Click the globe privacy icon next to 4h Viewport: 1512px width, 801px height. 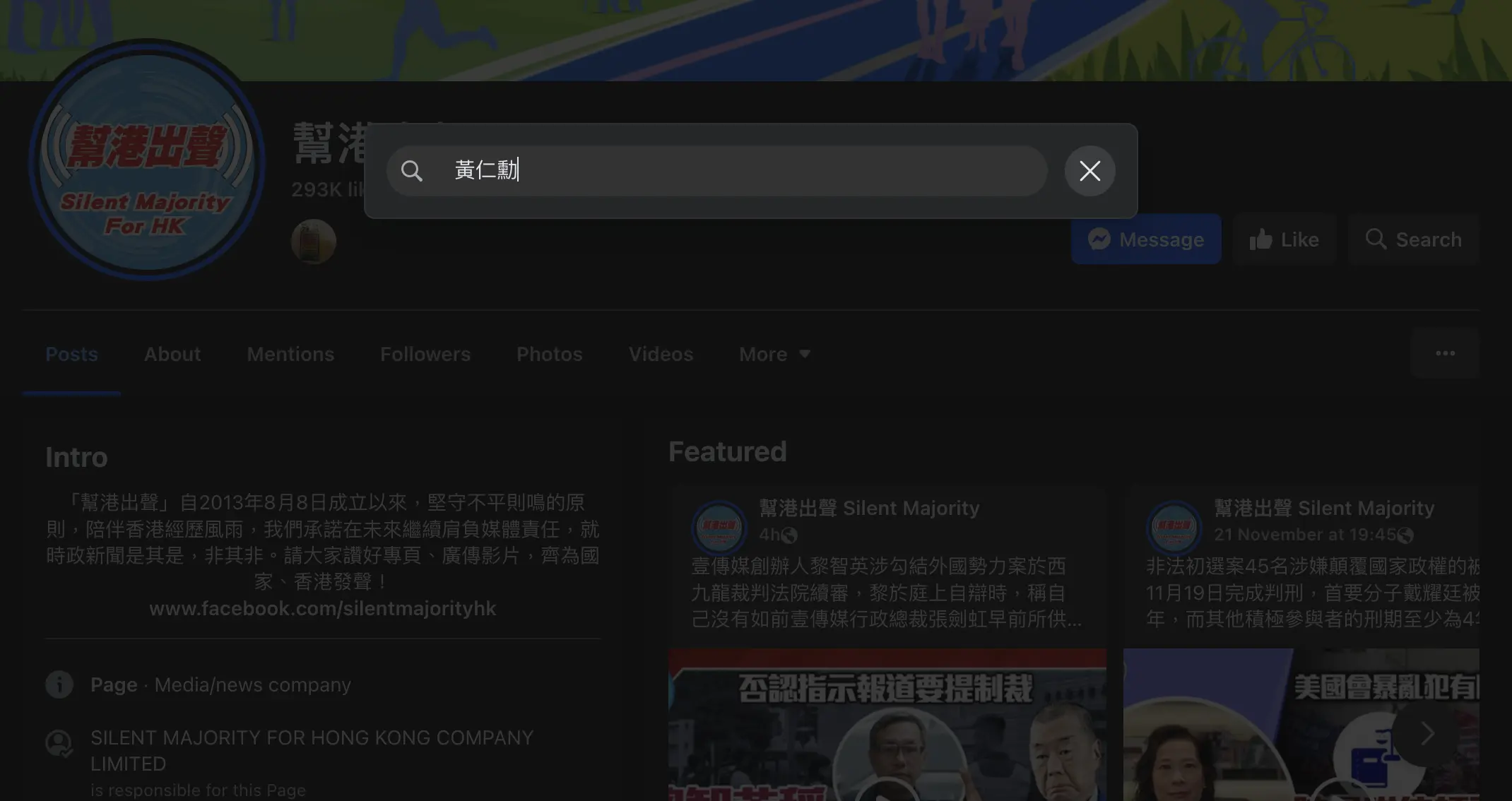[789, 535]
